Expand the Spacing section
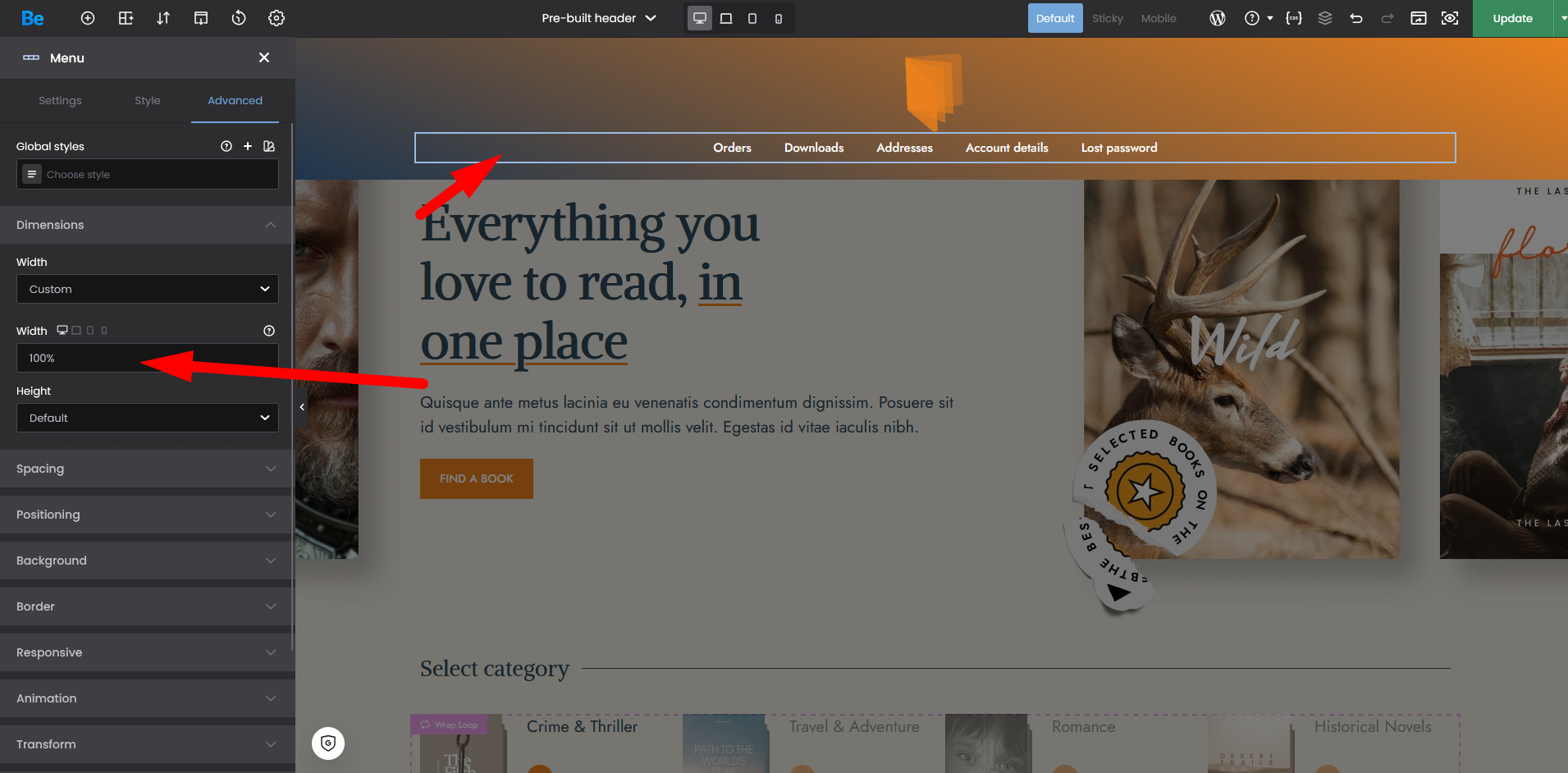 (148, 469)
